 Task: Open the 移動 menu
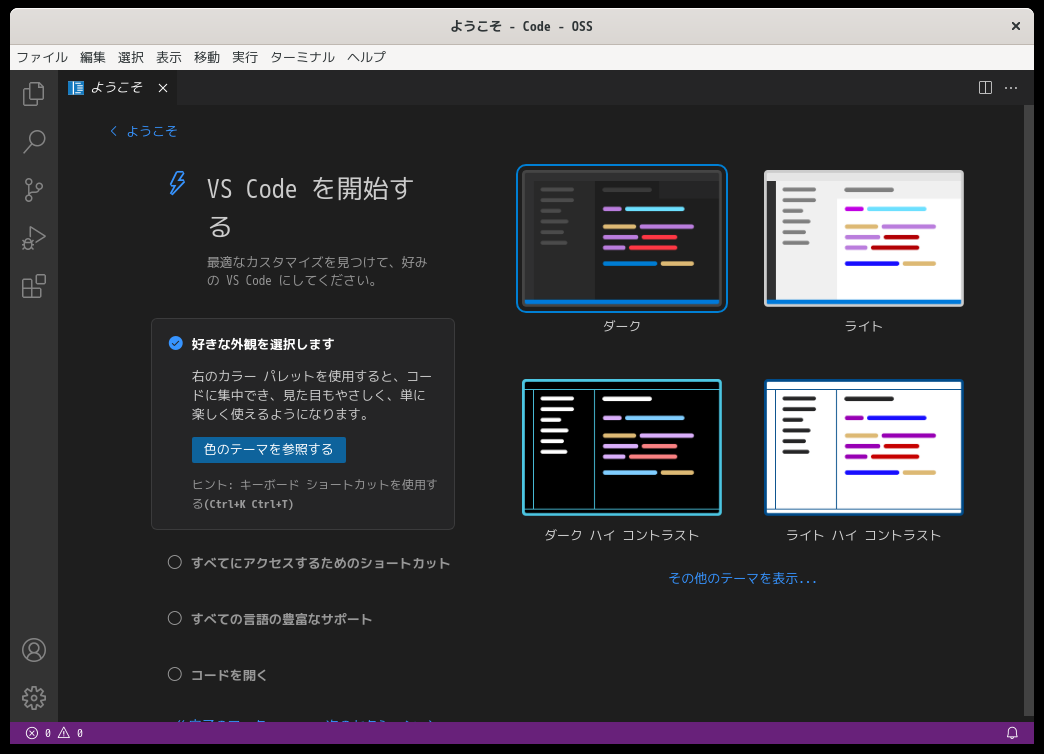pyautogui.click(x=206, y=57)
